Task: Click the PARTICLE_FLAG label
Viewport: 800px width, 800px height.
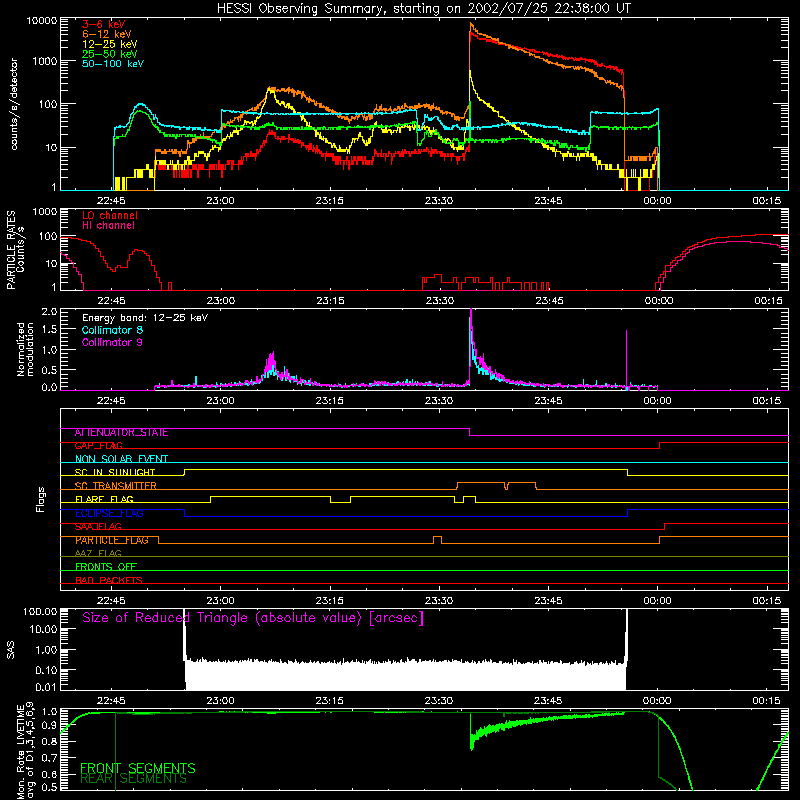Action: click(x=112, y=540)
